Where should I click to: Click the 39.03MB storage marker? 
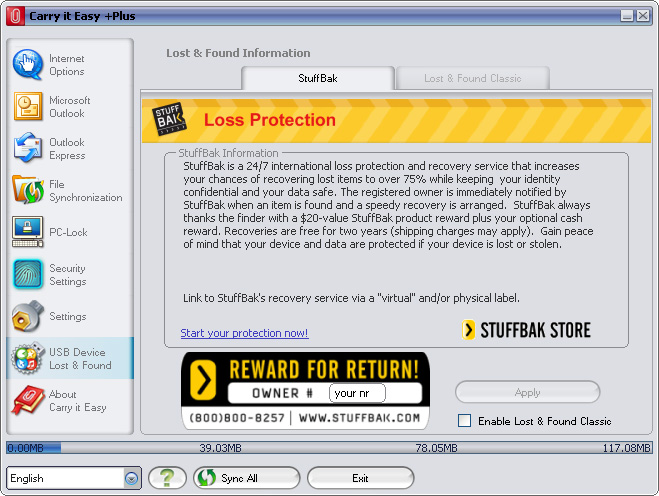[220, 448]
